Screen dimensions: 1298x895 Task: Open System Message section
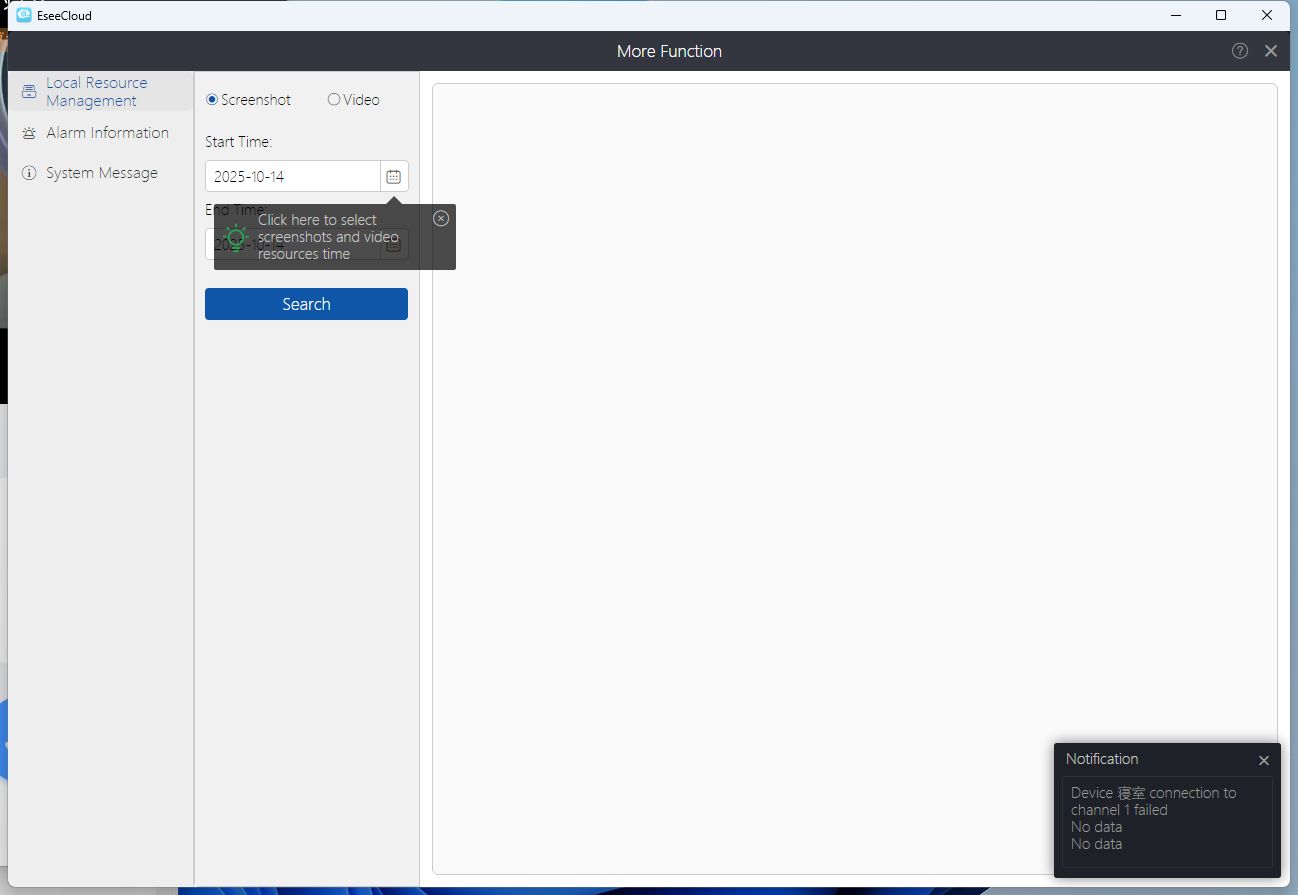101,173
